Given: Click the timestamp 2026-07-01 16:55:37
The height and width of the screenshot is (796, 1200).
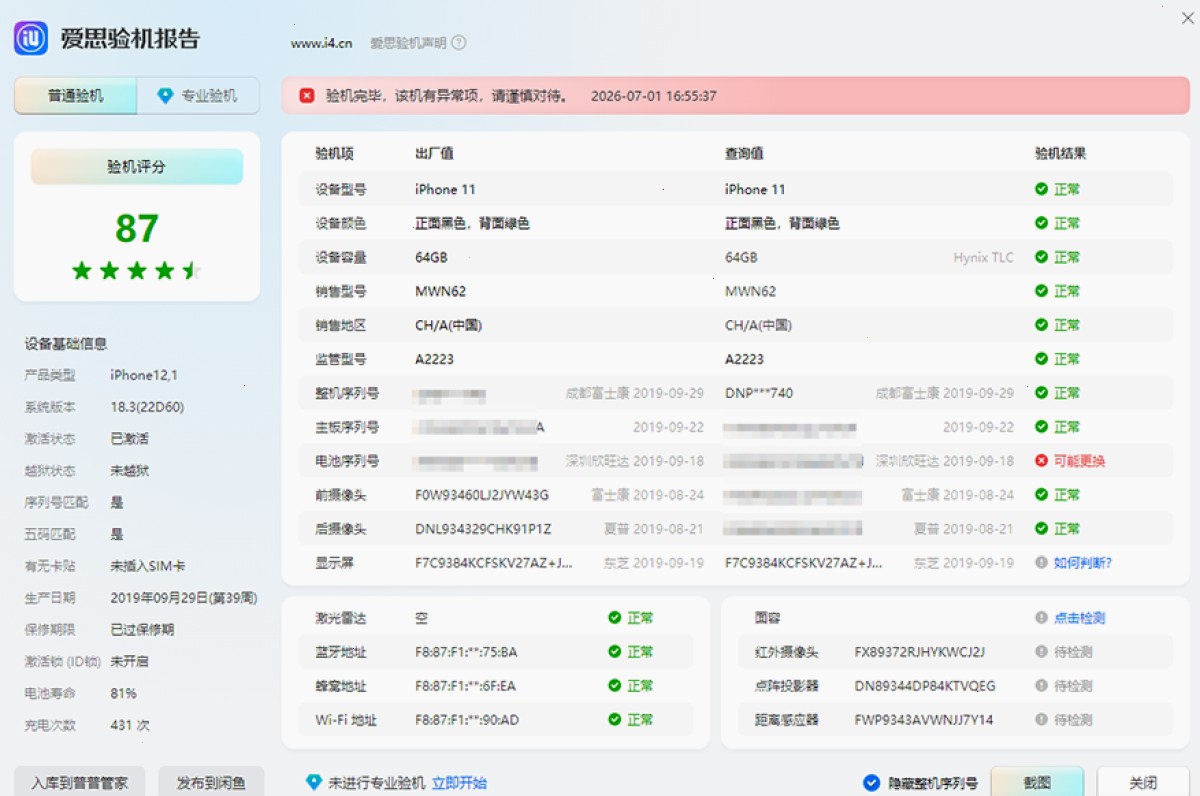Looking at the screenshot, I should [654, 96].
